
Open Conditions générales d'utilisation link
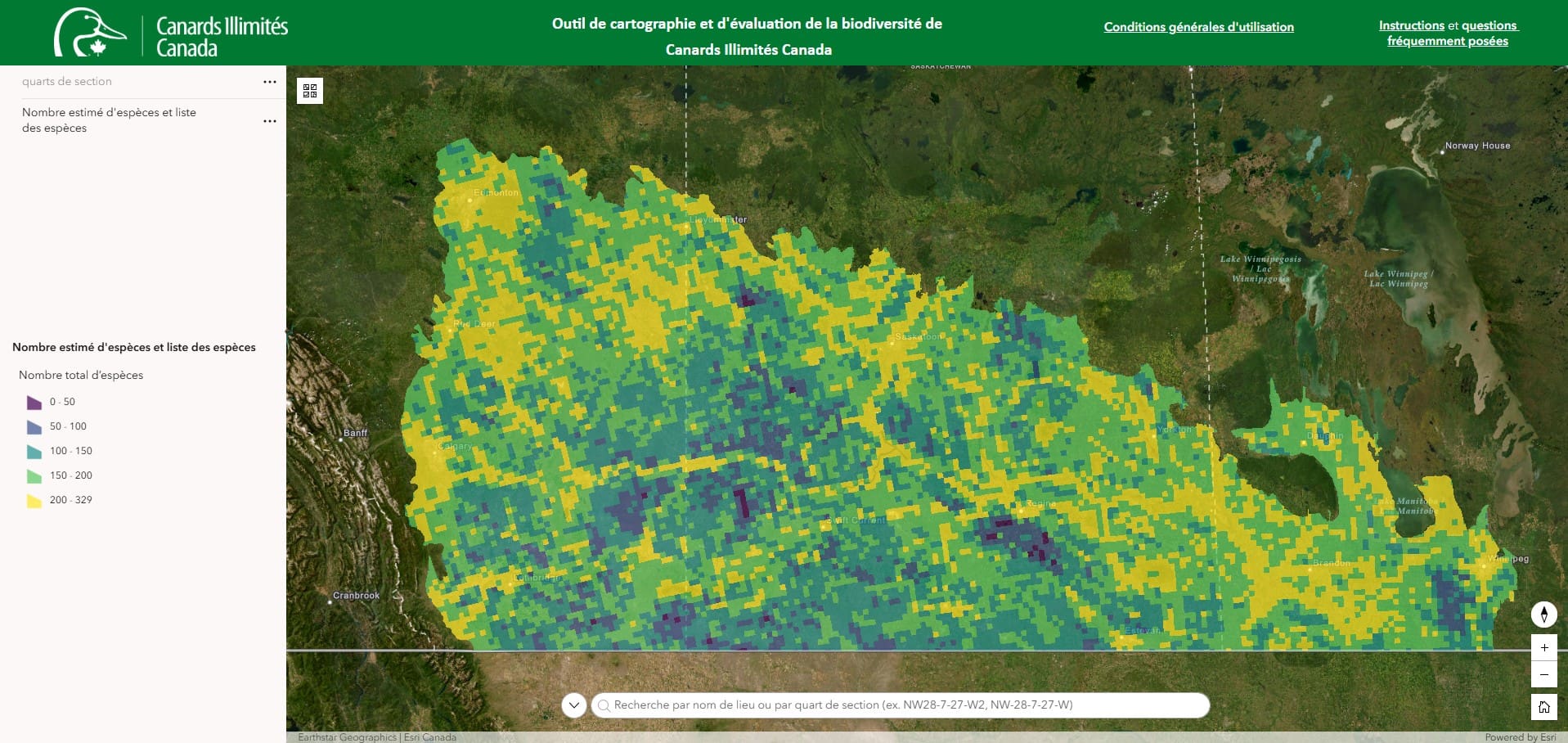click(1198, 27)
